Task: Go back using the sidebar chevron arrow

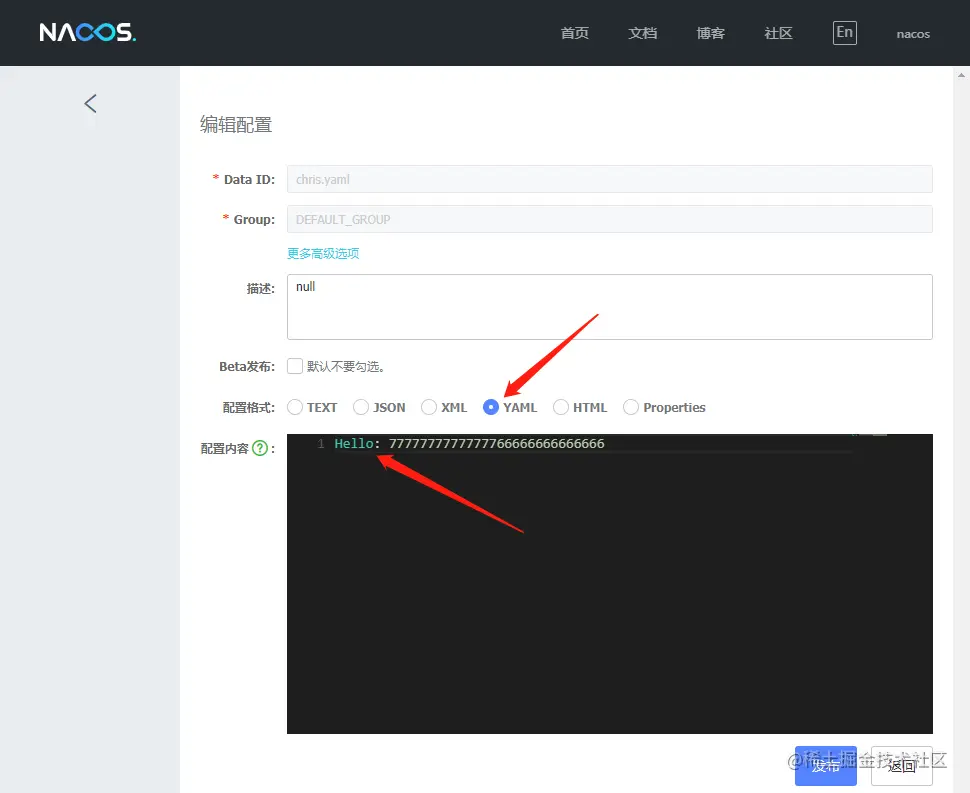Action: (x=90, y=103)
